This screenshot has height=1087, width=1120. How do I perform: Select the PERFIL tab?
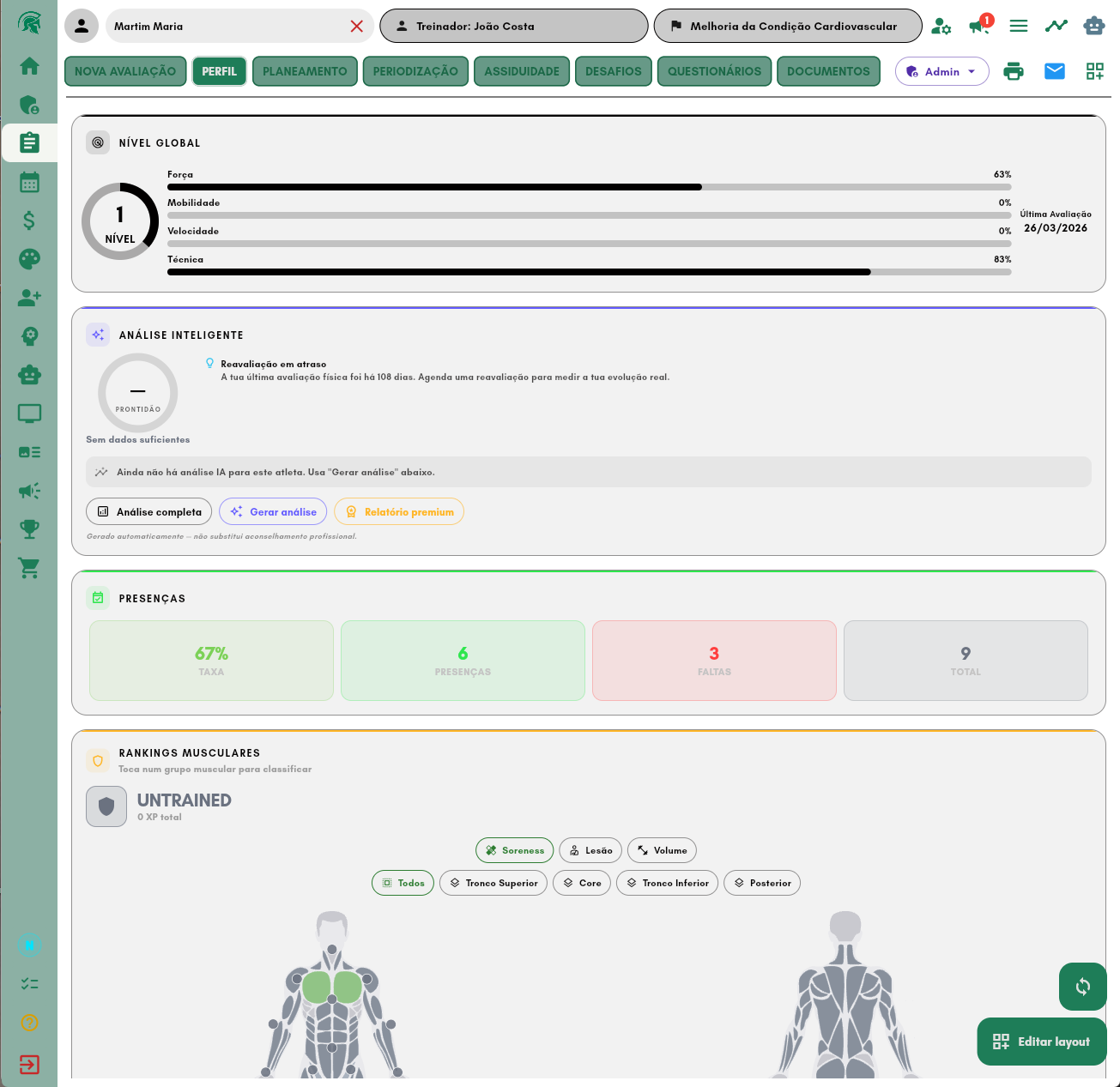pyautogui.click(x=220, y=71)
